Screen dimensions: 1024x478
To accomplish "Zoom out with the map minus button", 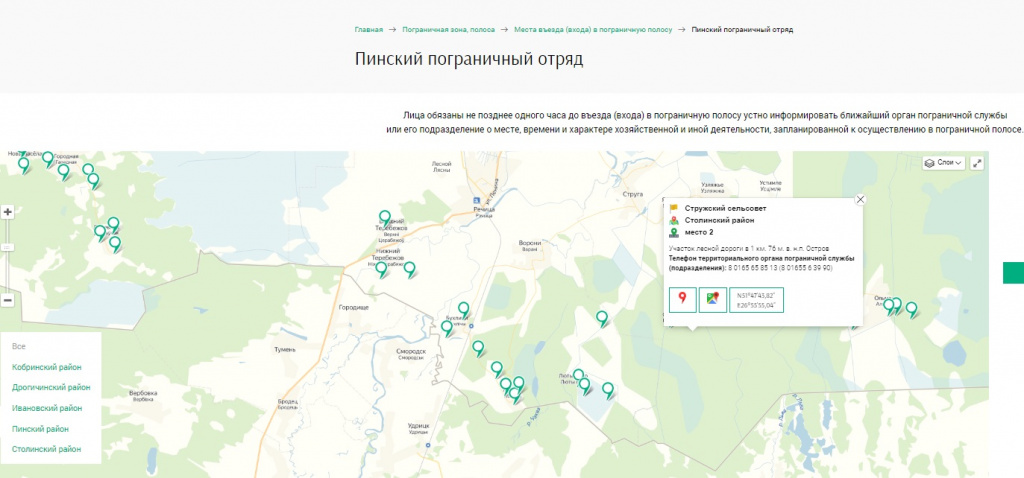I will tap(8, 300).
